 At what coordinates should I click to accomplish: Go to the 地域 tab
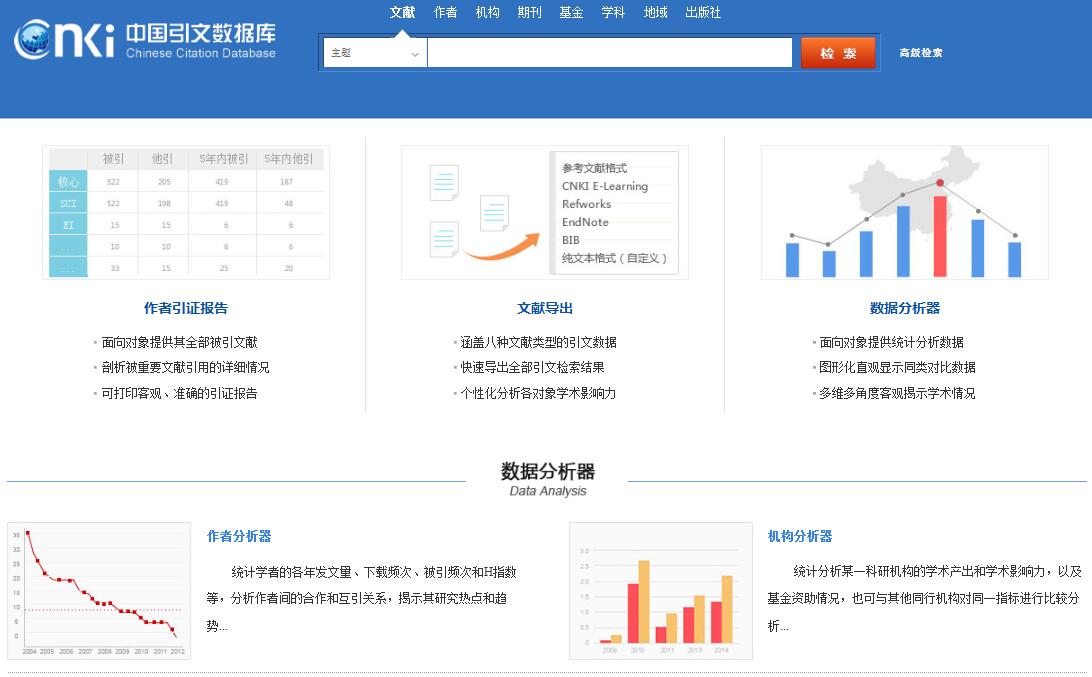click(x=655, y=13)
